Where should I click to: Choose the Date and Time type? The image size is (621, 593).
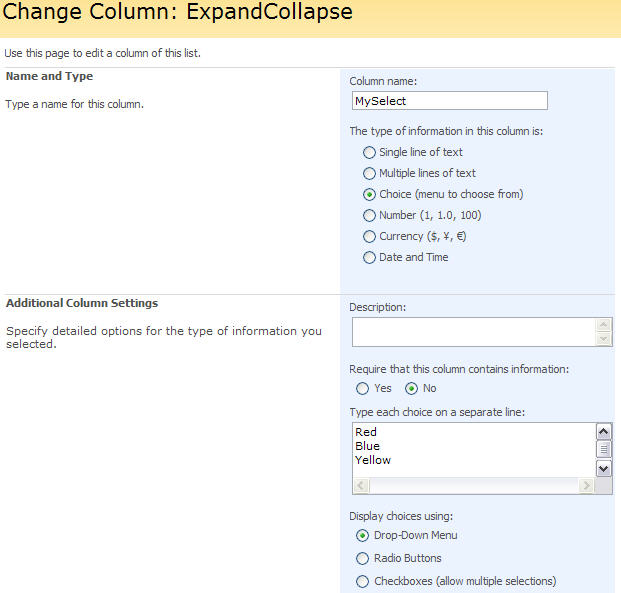click(x=370, y=258)
